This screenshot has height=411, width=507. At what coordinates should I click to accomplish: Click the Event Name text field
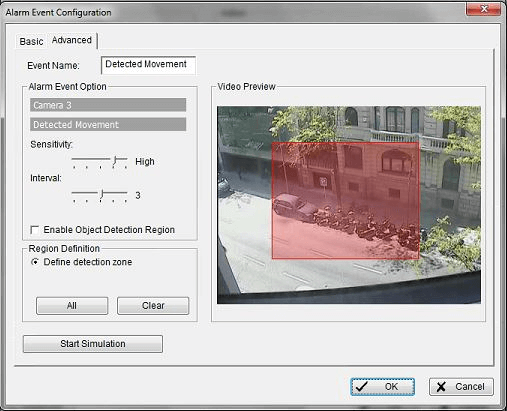coord(148,65)
